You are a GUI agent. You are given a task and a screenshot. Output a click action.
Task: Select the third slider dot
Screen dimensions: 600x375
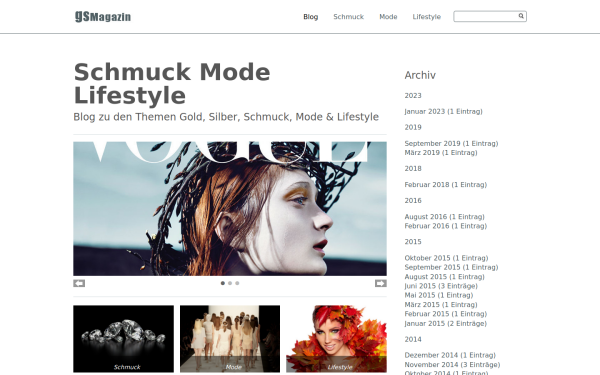237,283
